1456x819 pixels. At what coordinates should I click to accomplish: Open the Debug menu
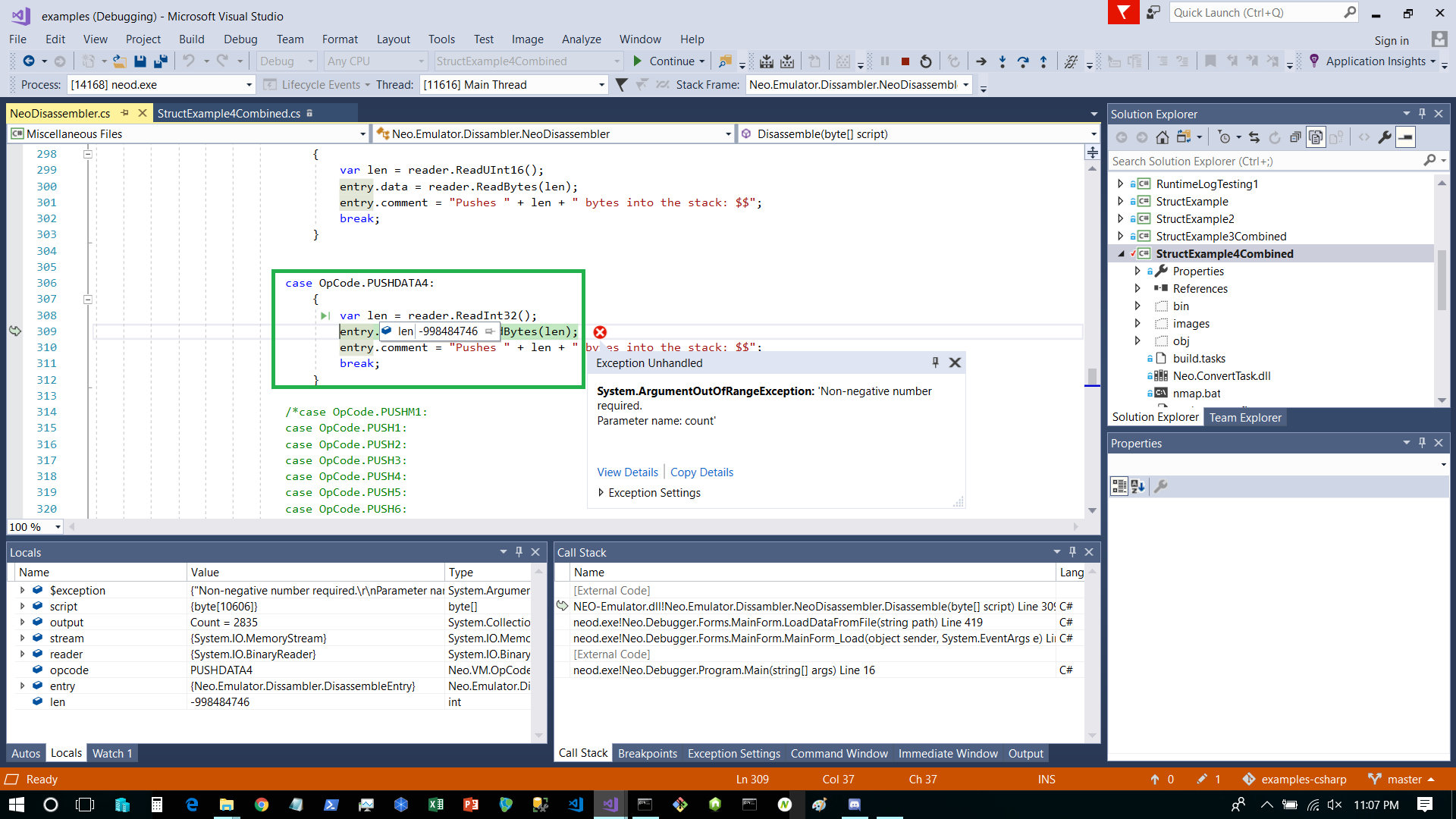[x=240, y=39]
